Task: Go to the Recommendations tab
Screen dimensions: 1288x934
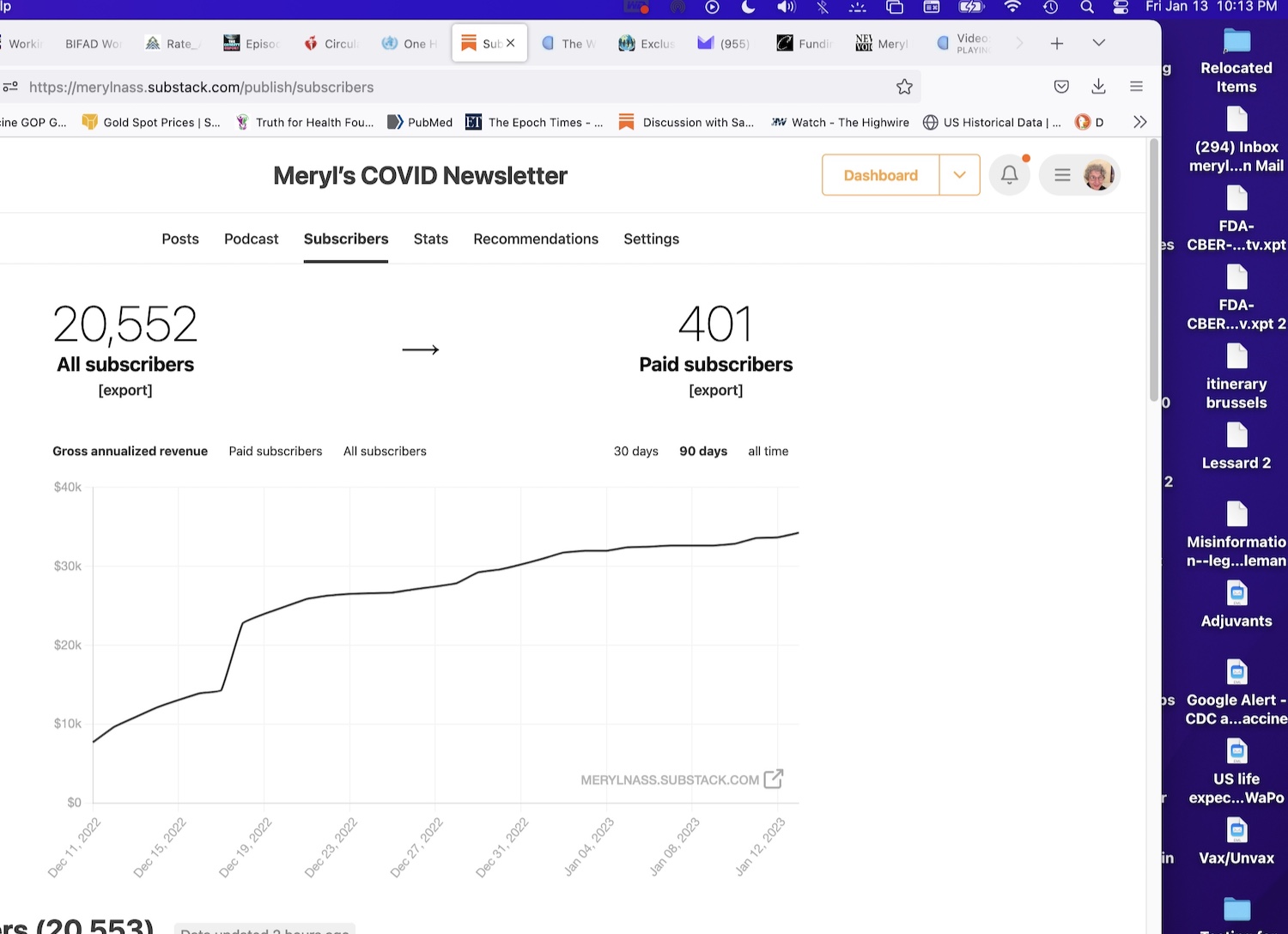Action: [x=535, y=240]
